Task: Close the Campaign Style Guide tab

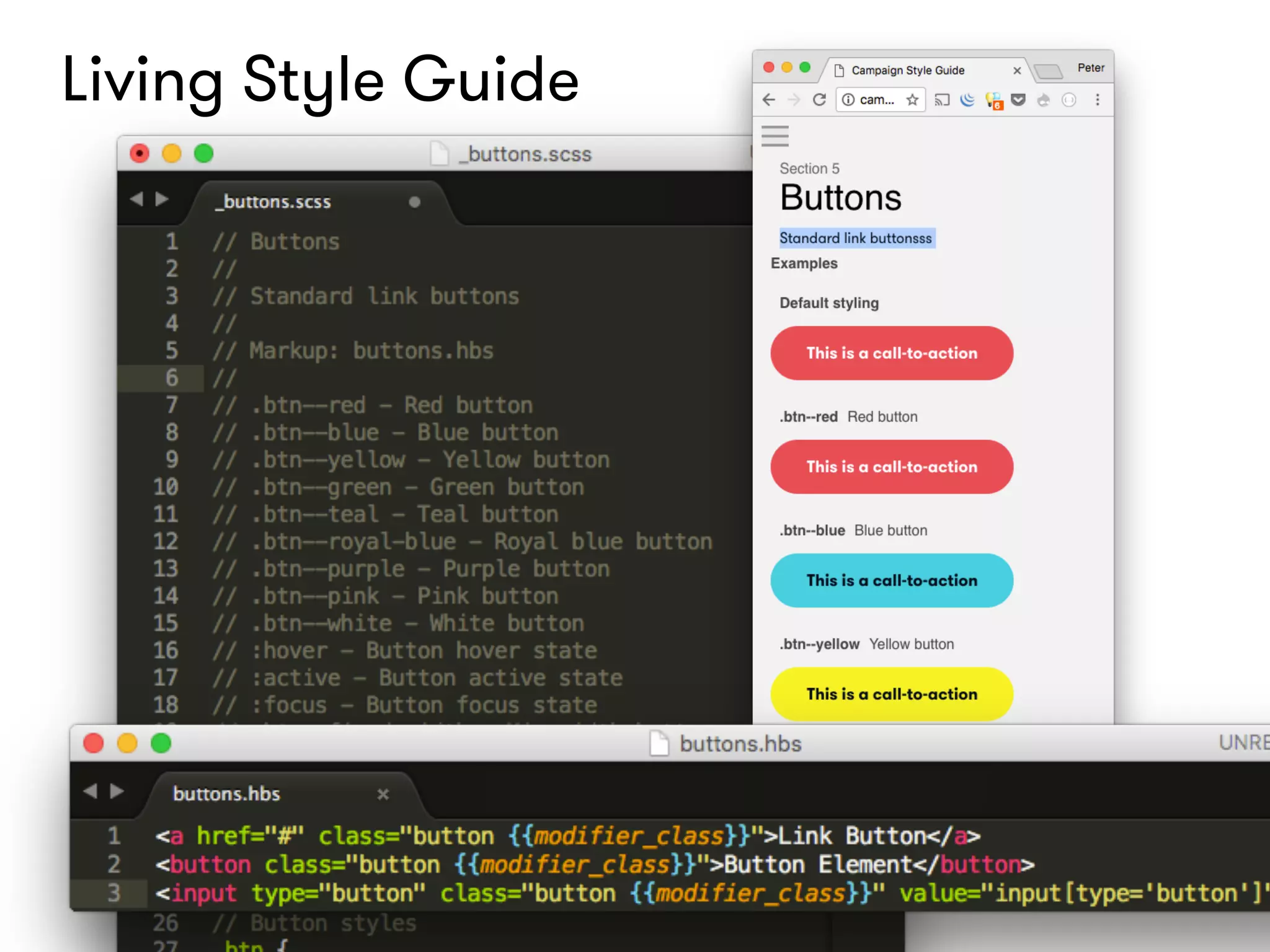Action: click(1017, 71)
